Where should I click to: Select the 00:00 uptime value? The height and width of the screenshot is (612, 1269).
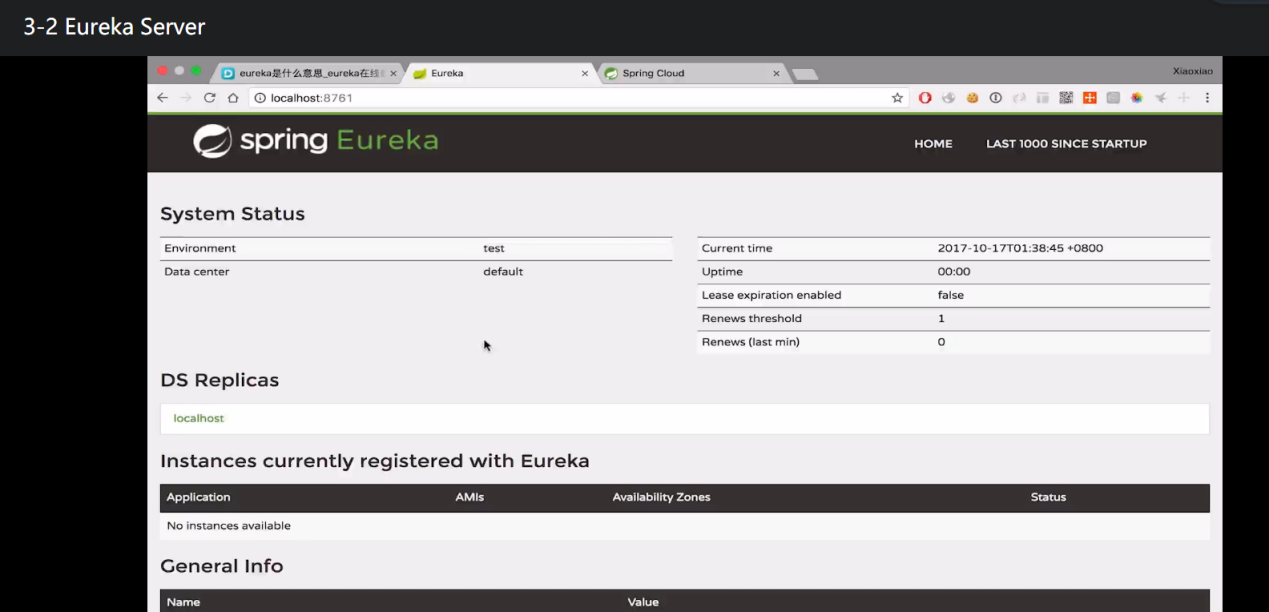[x=954, y=272]
